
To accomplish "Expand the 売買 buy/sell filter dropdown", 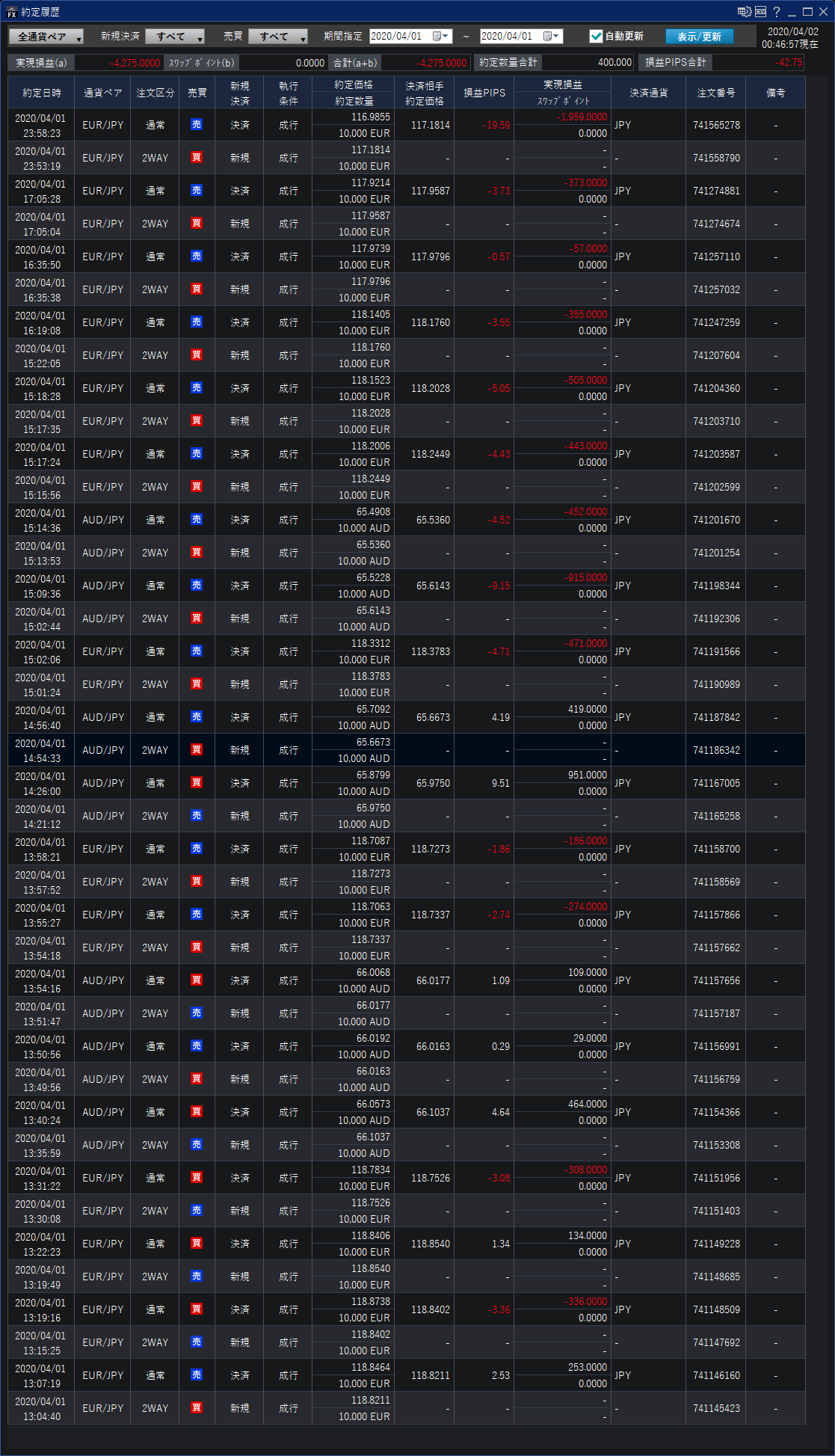I will 278,37.
